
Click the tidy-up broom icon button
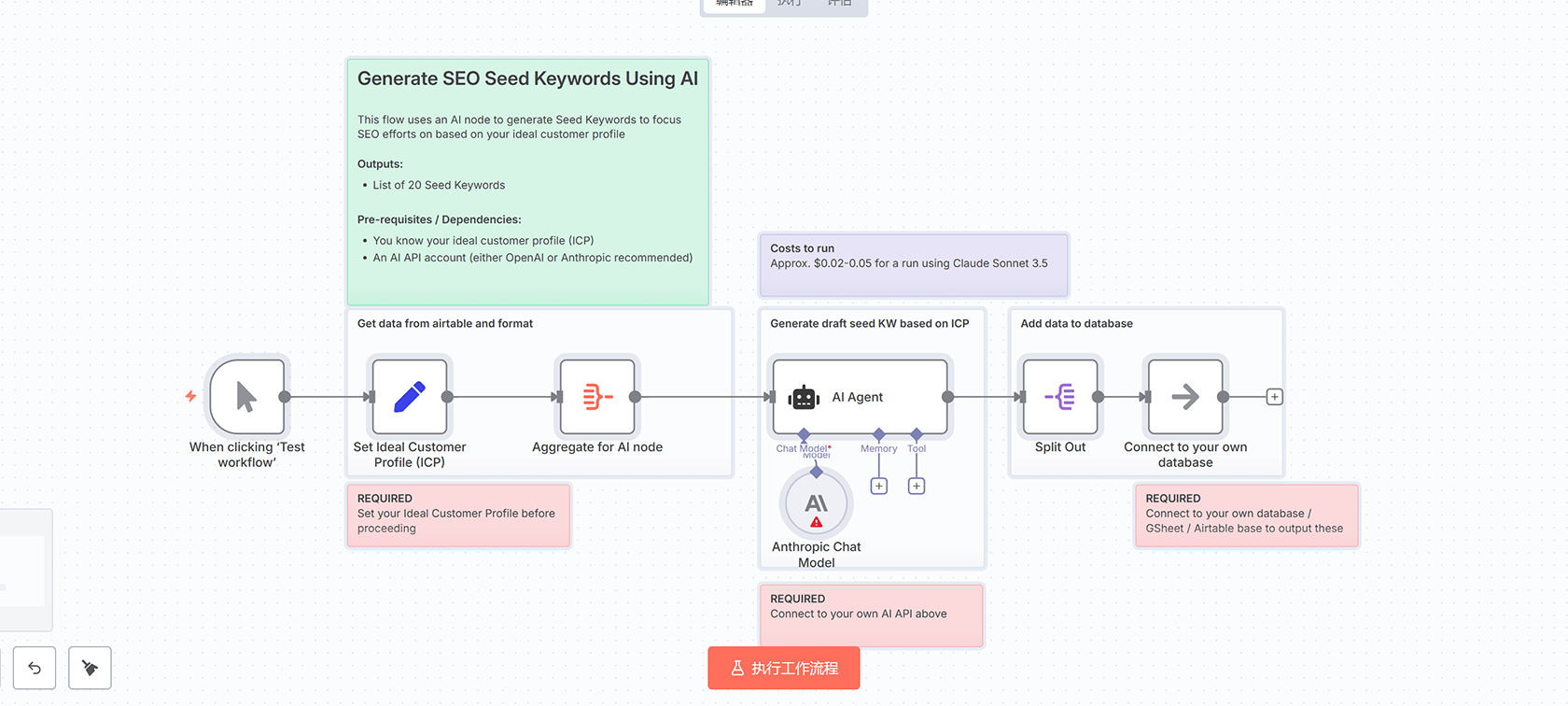coord(91,668)
